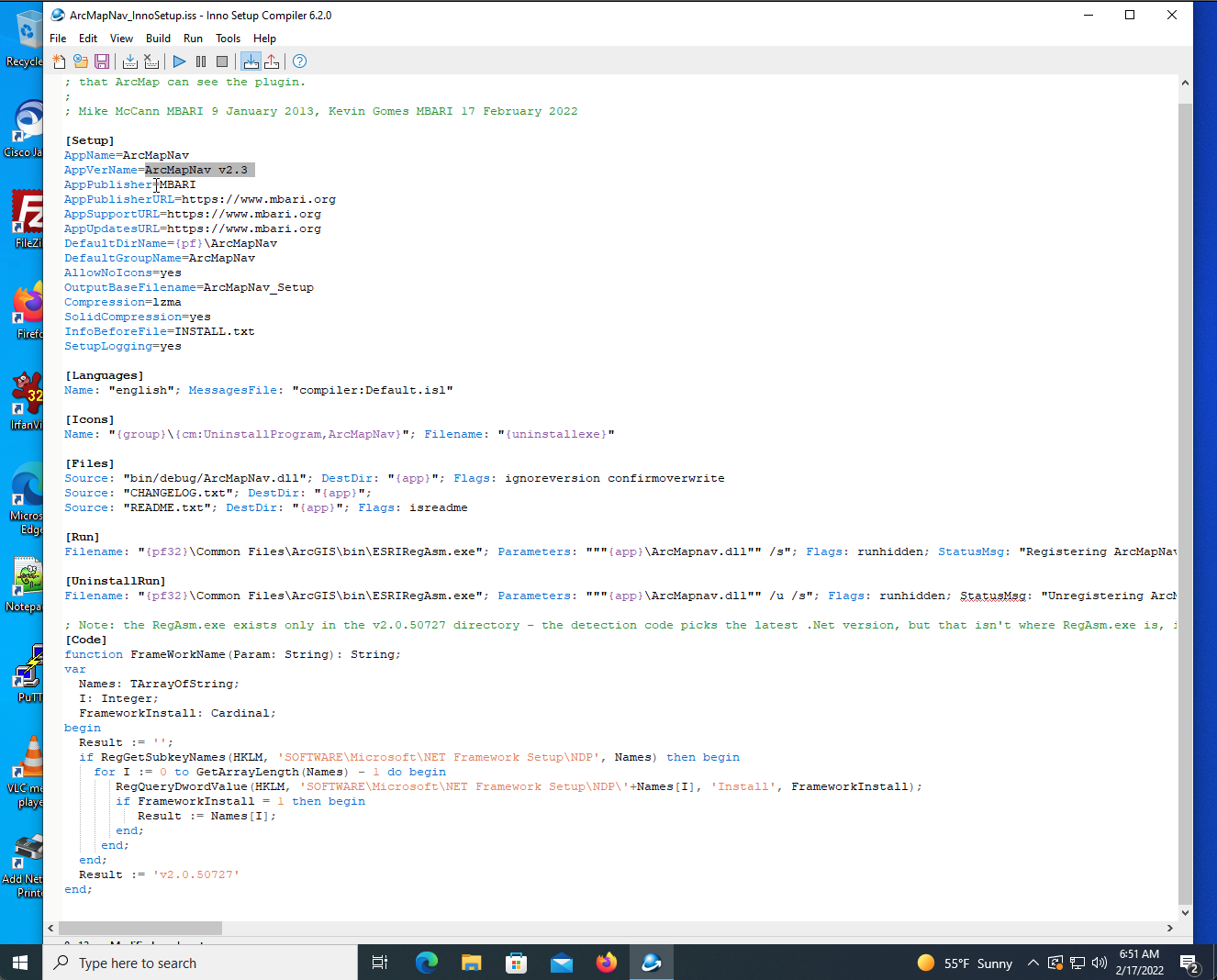This screenshot has height=980, width=1217.
Task: Click the highlighted 'ArcMapNav v2.3' text
Action: (196, 170)
